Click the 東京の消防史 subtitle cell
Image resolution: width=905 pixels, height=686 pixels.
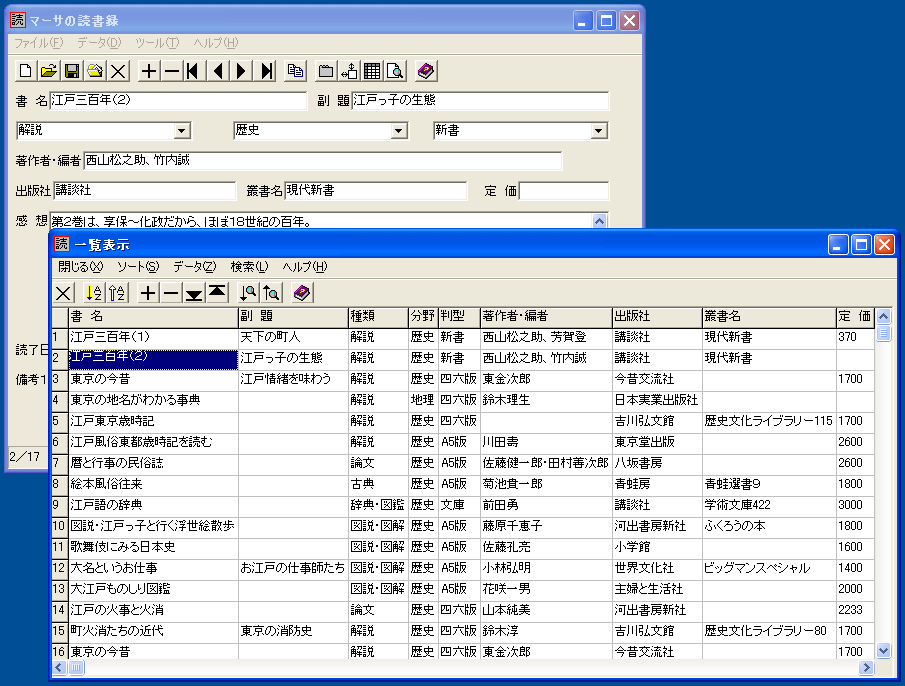293,631
